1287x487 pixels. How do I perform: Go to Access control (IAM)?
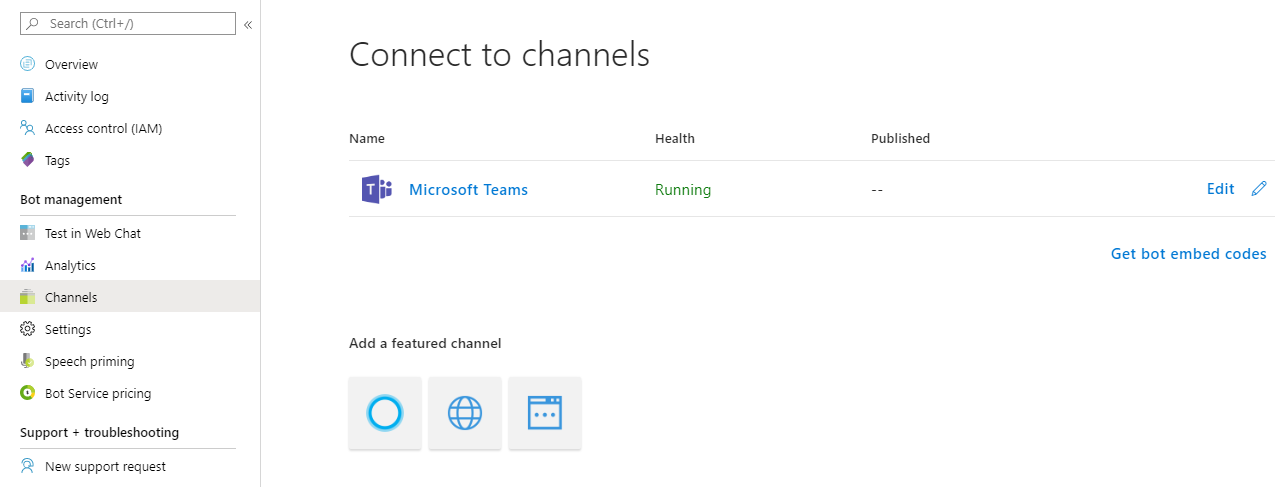pyautogui.click(x=103, y=128)
